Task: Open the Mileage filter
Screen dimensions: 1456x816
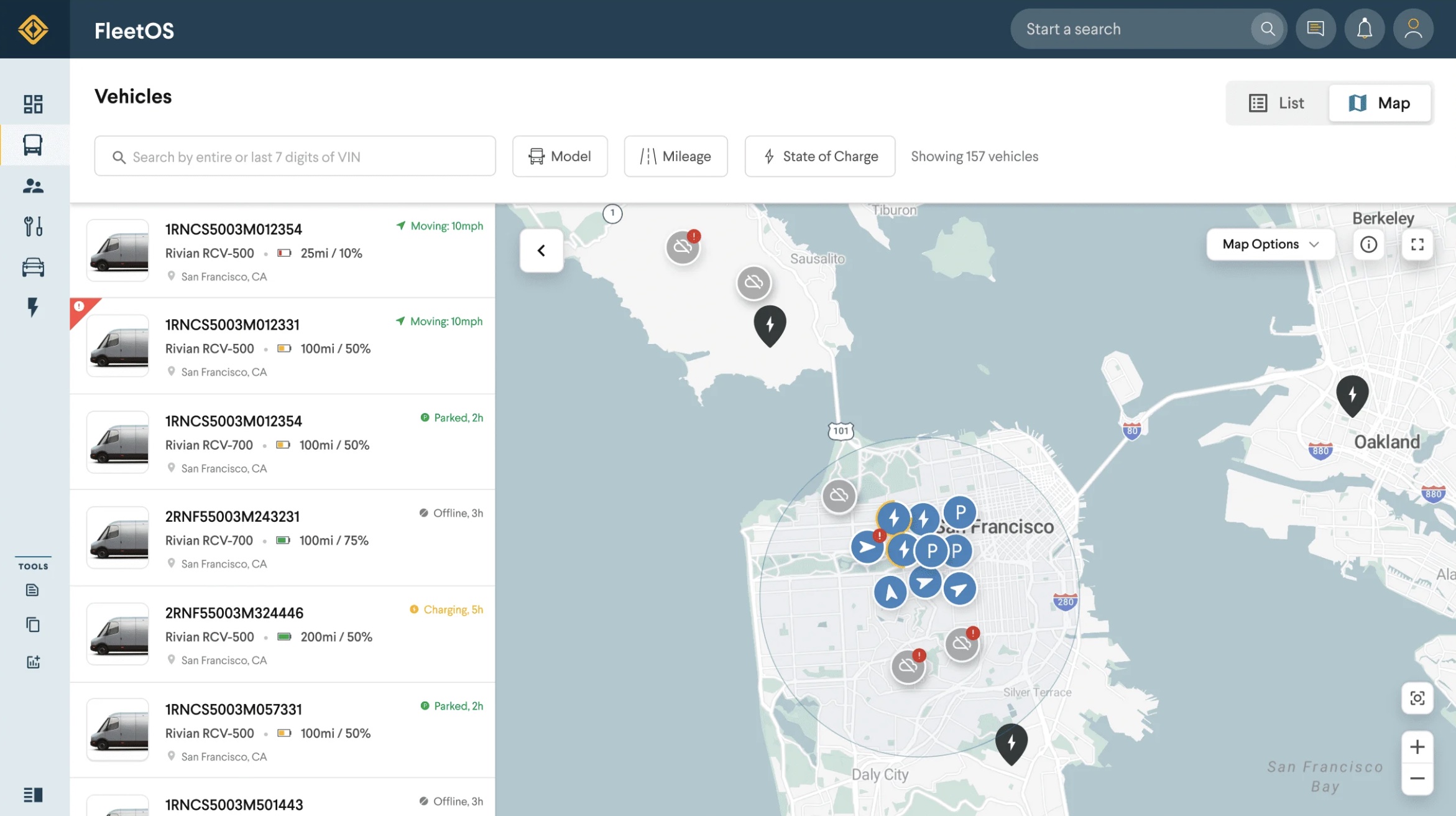Action: [x=676, y=156]
